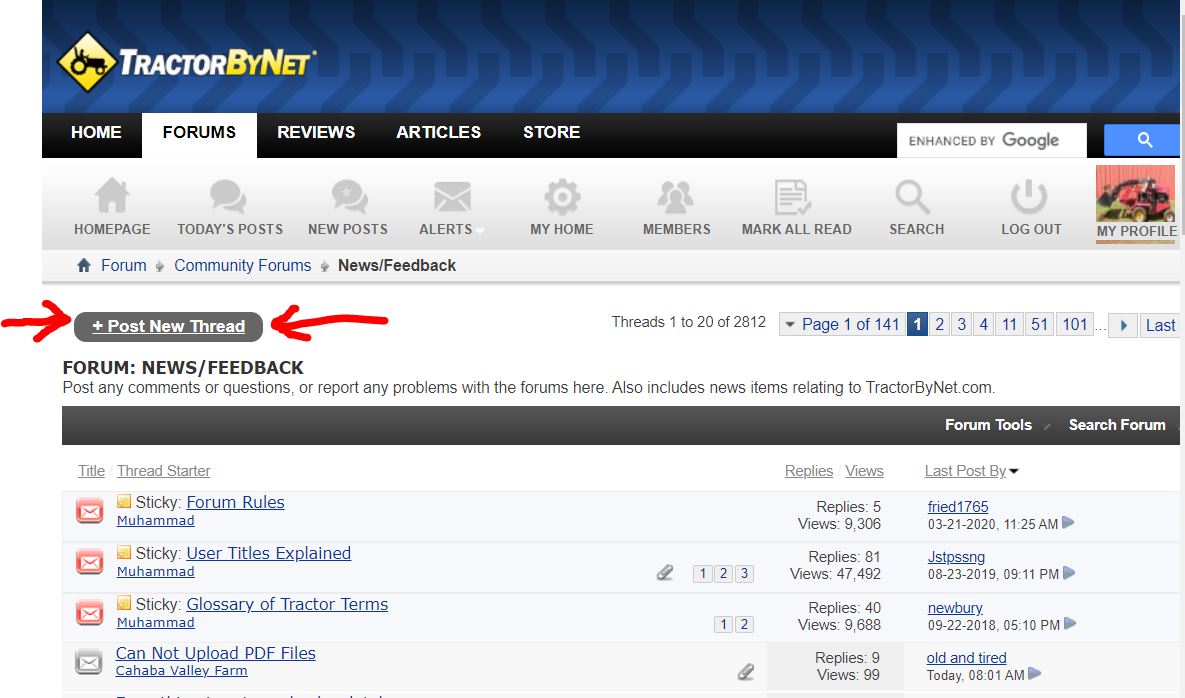The height and width of the screenshot is (698, 1185).
Task: Click the Homepage house icon
Action: tap(111, 198)
